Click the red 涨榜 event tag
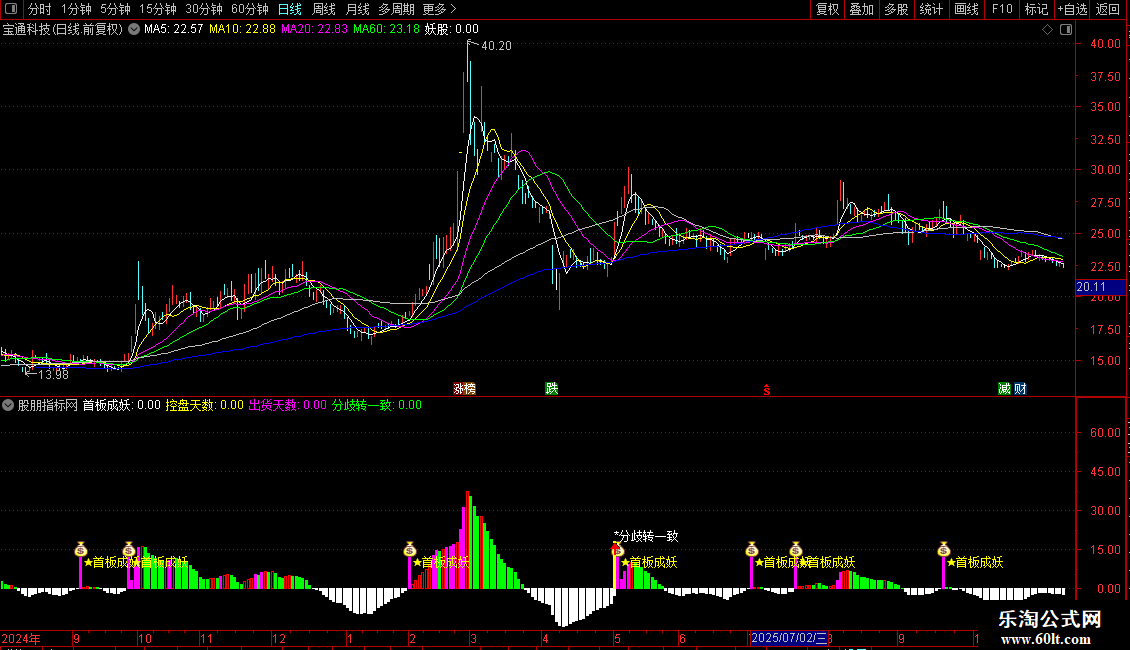The image size is (1130, 650). tap(464, 388)
